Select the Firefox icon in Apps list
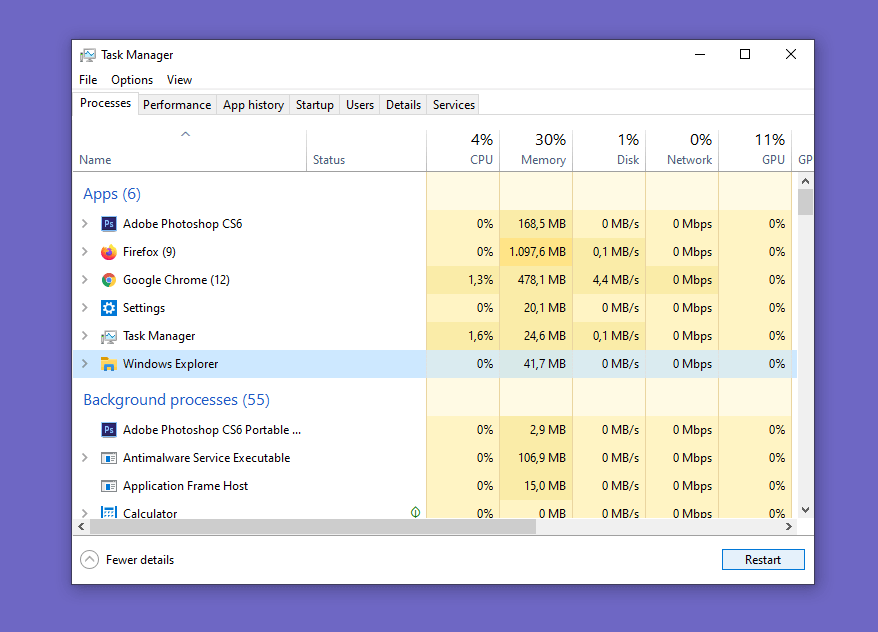The height and width of the screenshot is (632, 878). [x=109, y=252]
